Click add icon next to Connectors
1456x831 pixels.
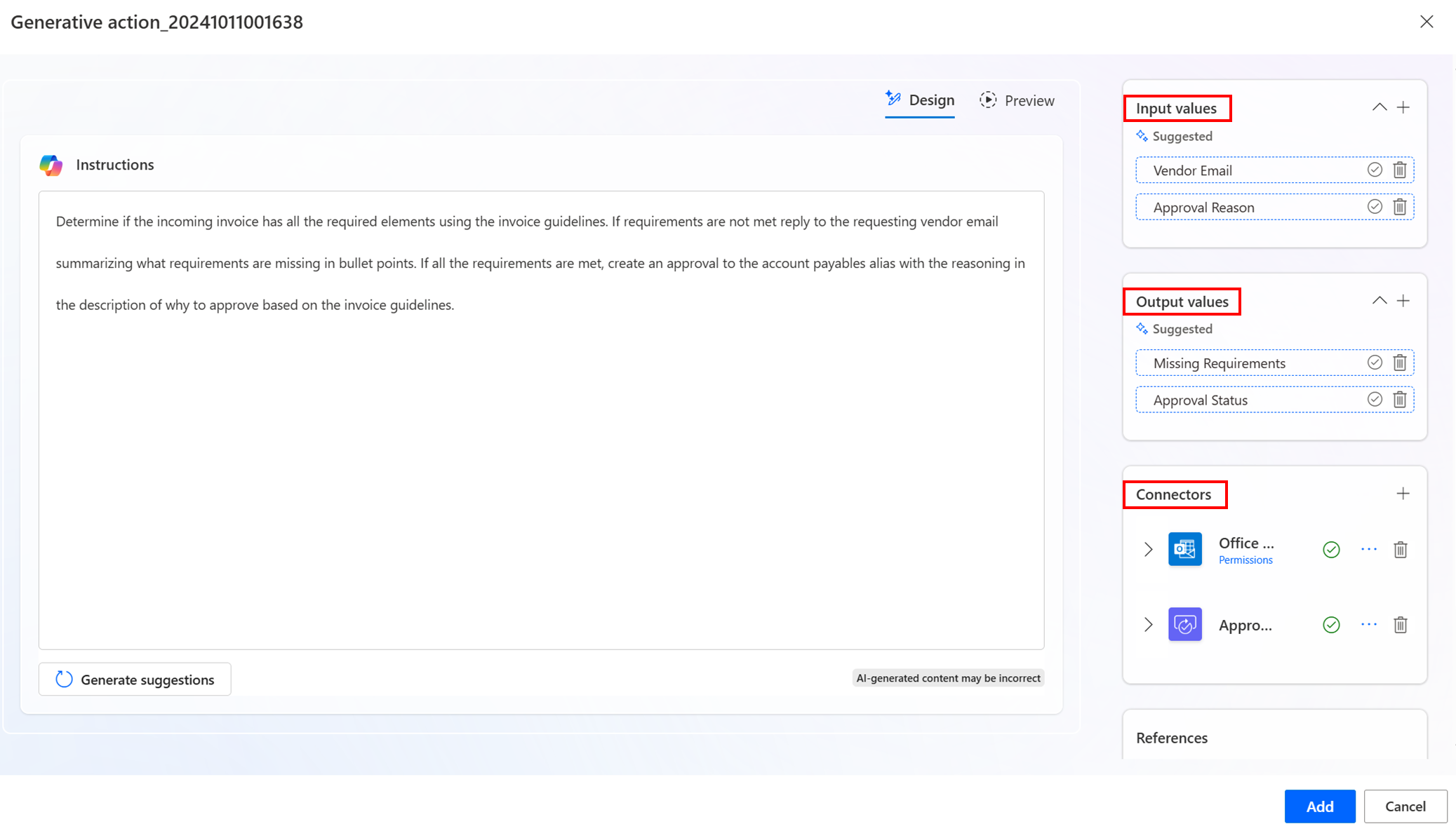(1402, 493)
